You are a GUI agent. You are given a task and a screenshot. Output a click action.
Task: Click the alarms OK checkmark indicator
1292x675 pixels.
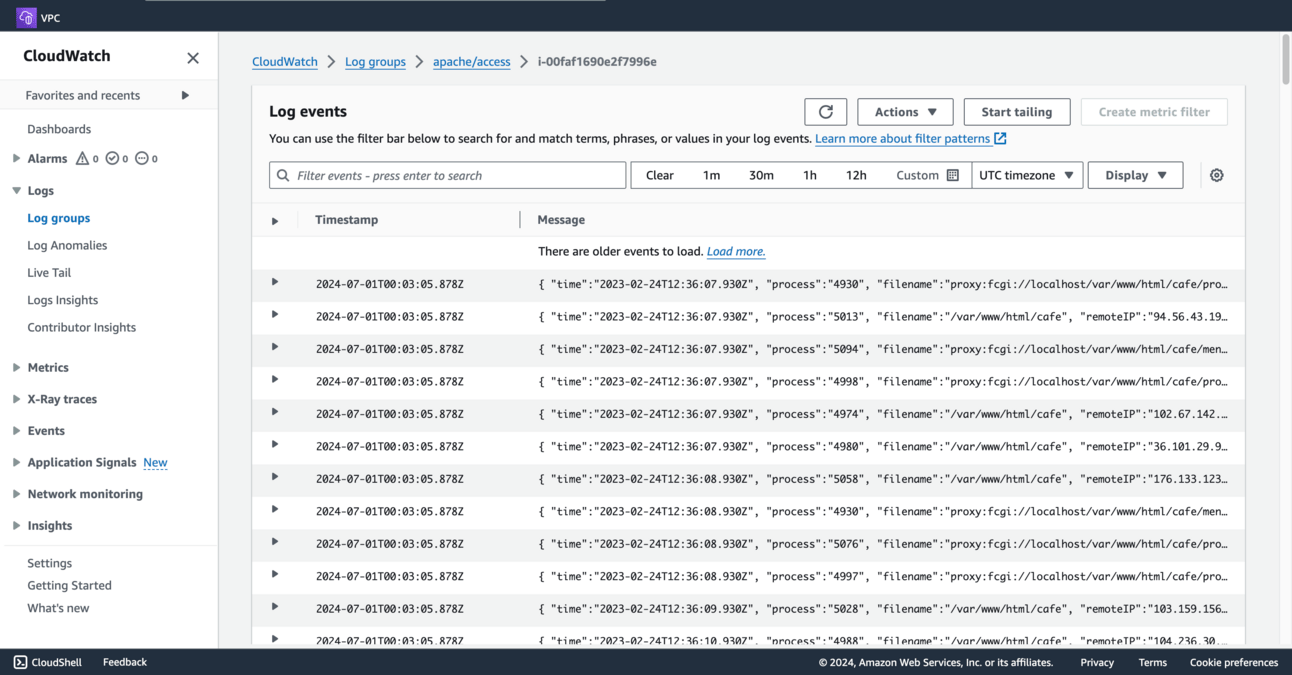(112, 158)
